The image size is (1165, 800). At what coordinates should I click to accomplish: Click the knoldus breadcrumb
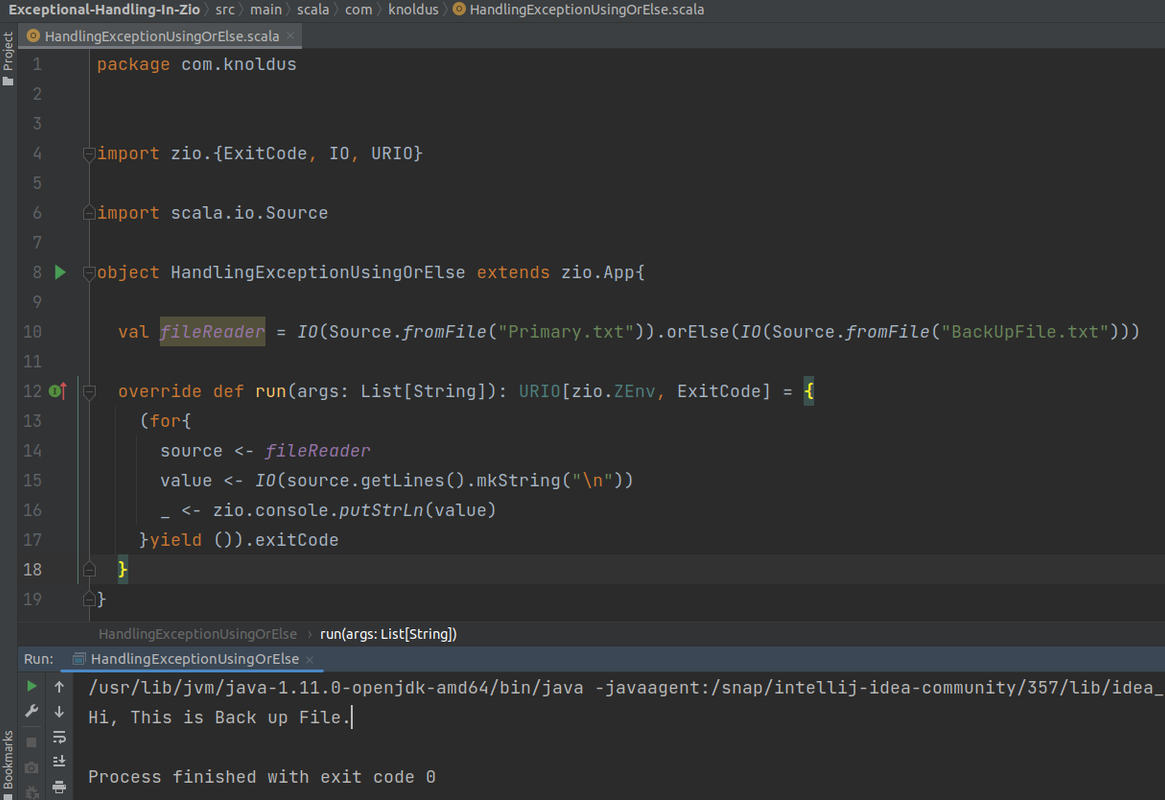pyautogui.click(x=413, y=10)
